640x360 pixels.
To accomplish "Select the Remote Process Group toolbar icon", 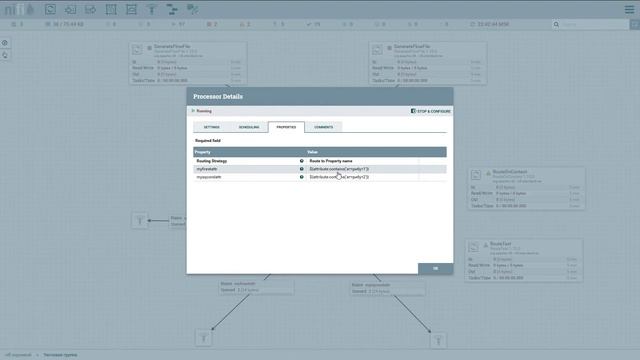I will [131, 9].
